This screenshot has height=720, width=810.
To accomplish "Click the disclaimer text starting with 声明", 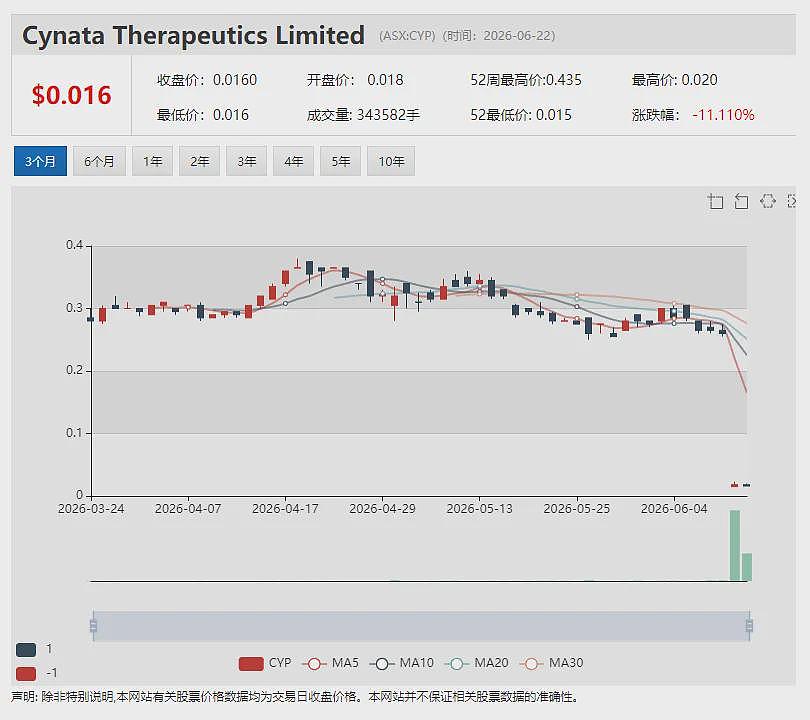I will (294, 697).
